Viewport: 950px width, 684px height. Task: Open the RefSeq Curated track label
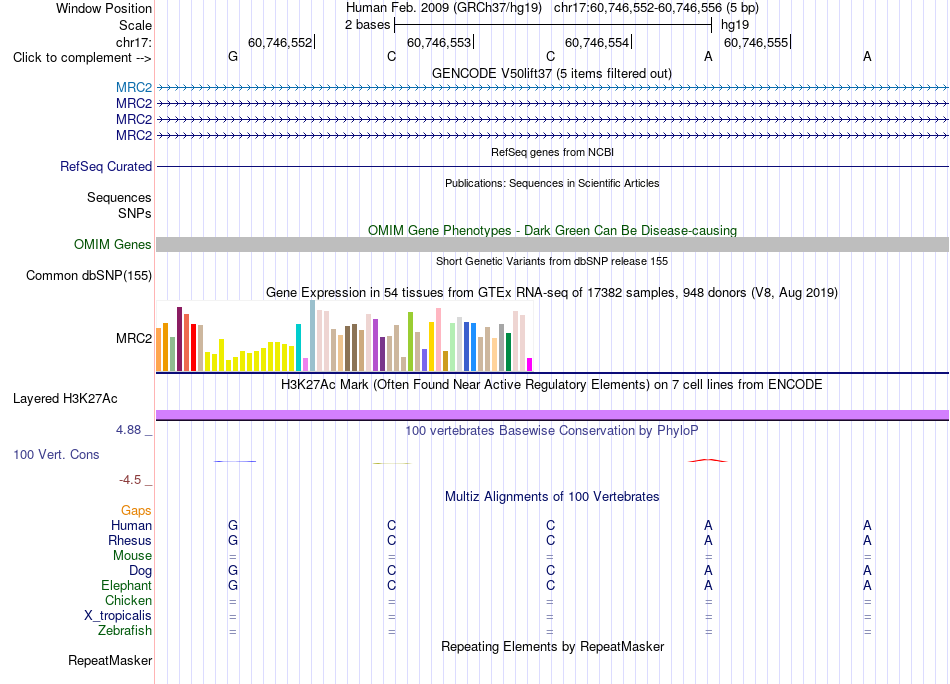coord(106,167)
